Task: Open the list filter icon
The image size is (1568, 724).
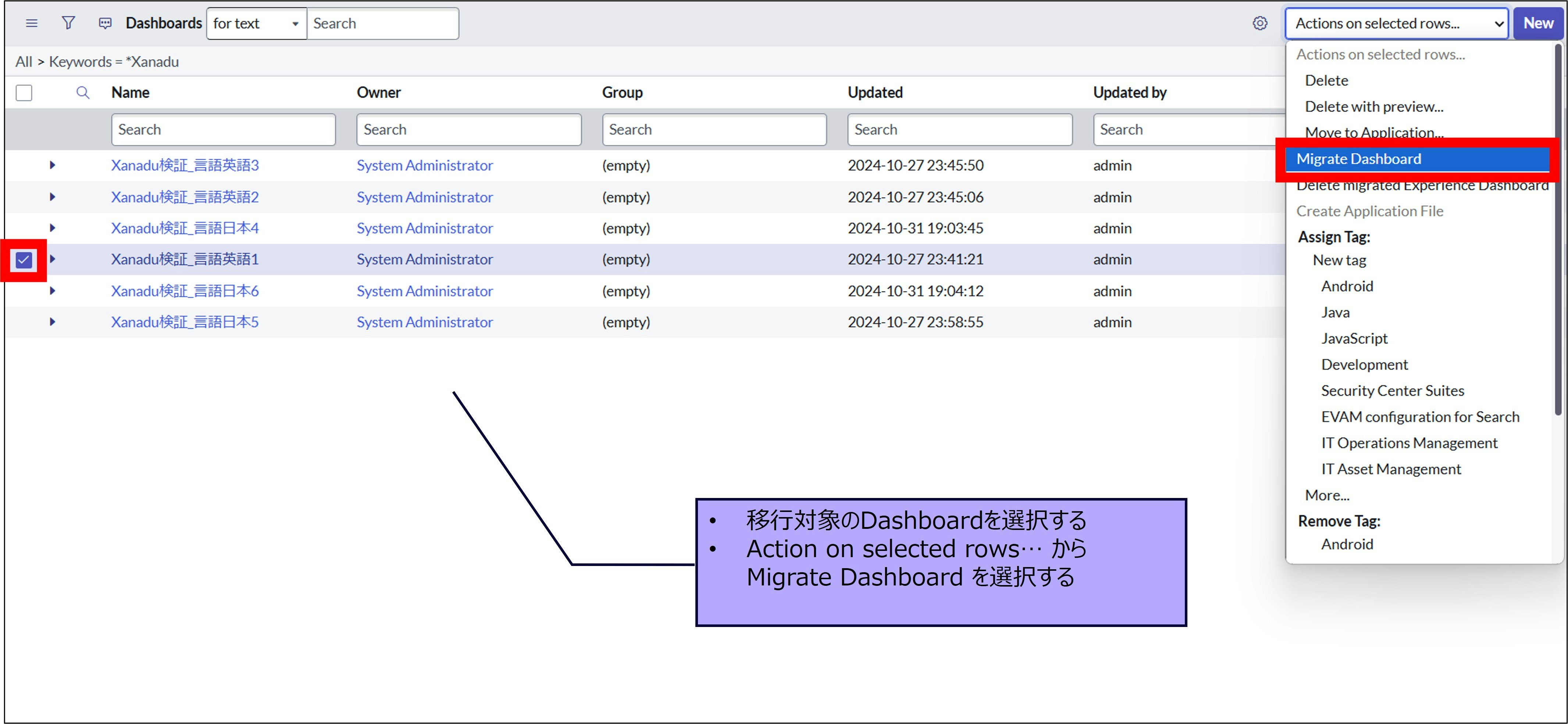Action: pyautogui.click(x=68, y=23)
